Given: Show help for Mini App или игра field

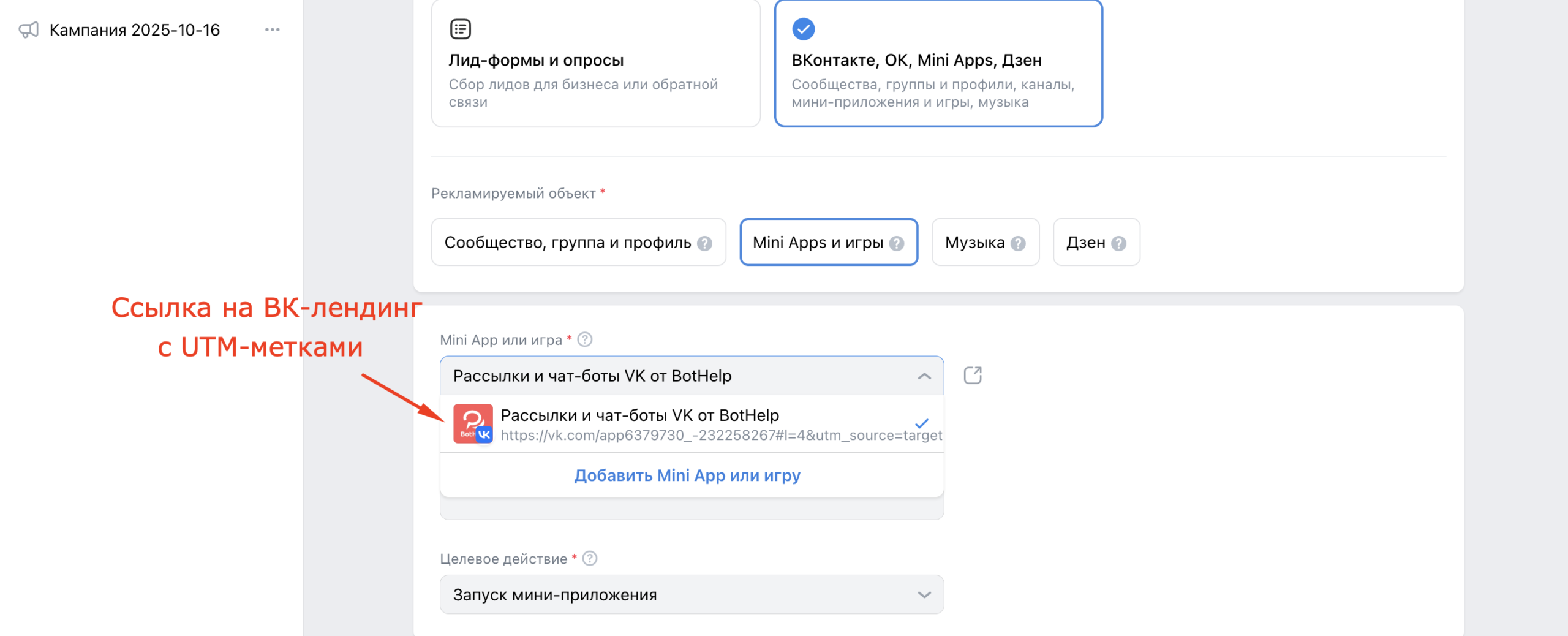Looking at the screenshot, I should coord(585,339).
